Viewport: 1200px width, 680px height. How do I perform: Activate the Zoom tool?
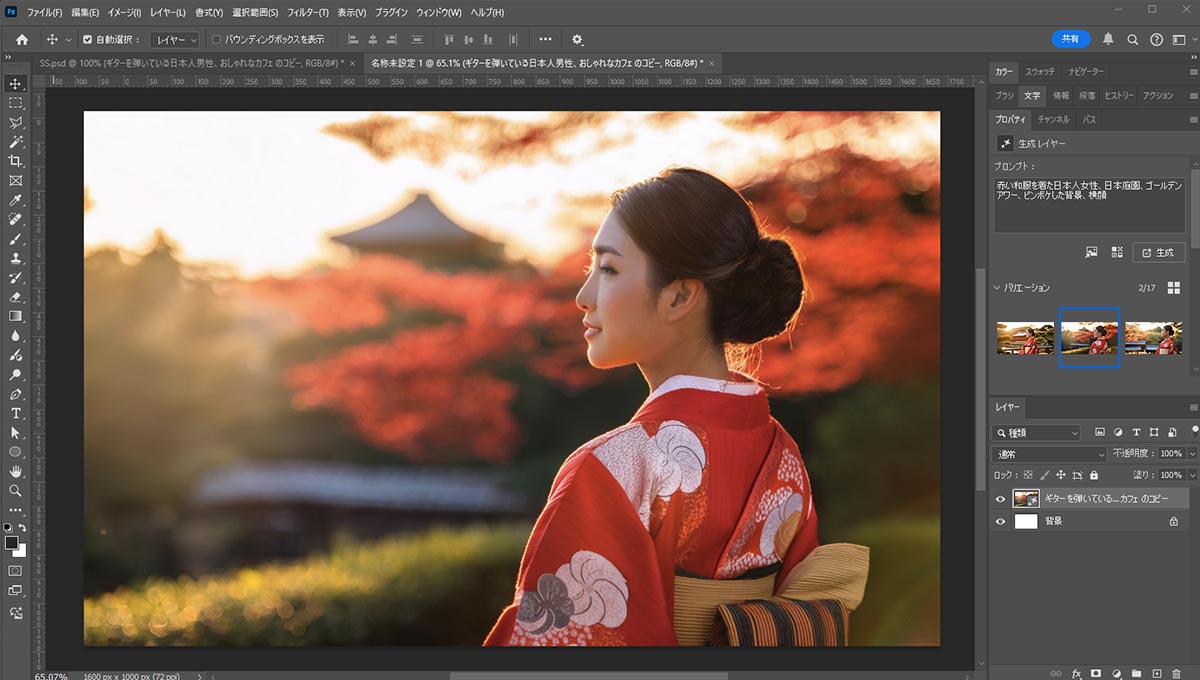click(16, 491)
